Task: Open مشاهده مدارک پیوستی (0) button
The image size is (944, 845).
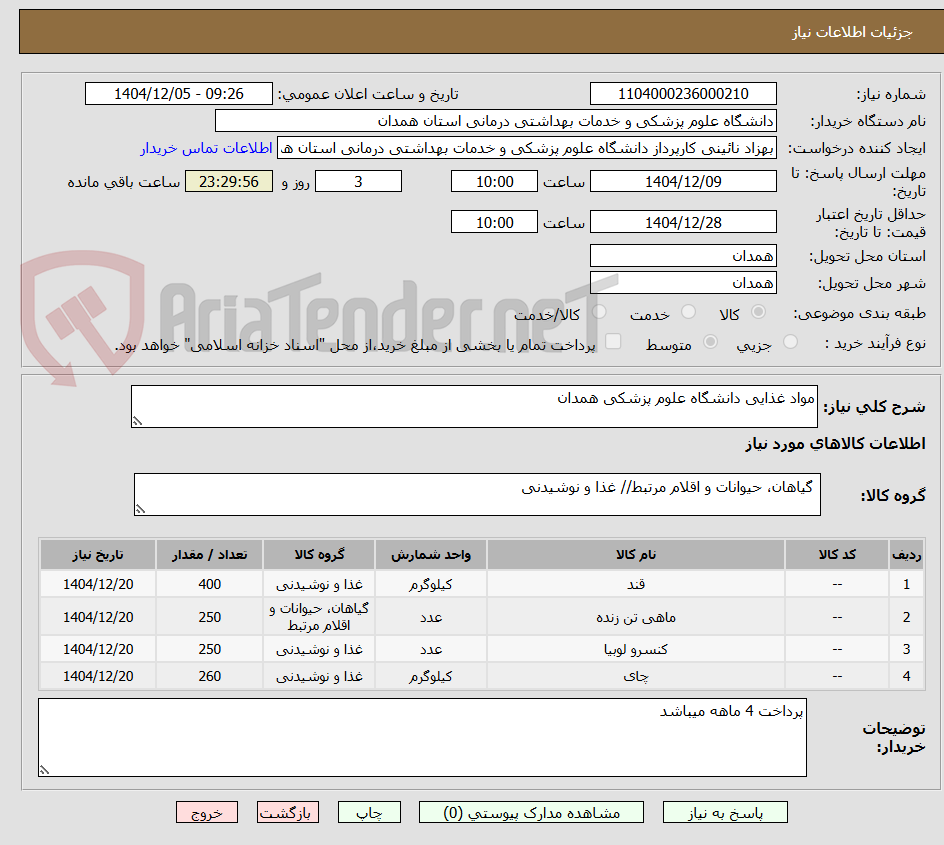Action: 531,812
